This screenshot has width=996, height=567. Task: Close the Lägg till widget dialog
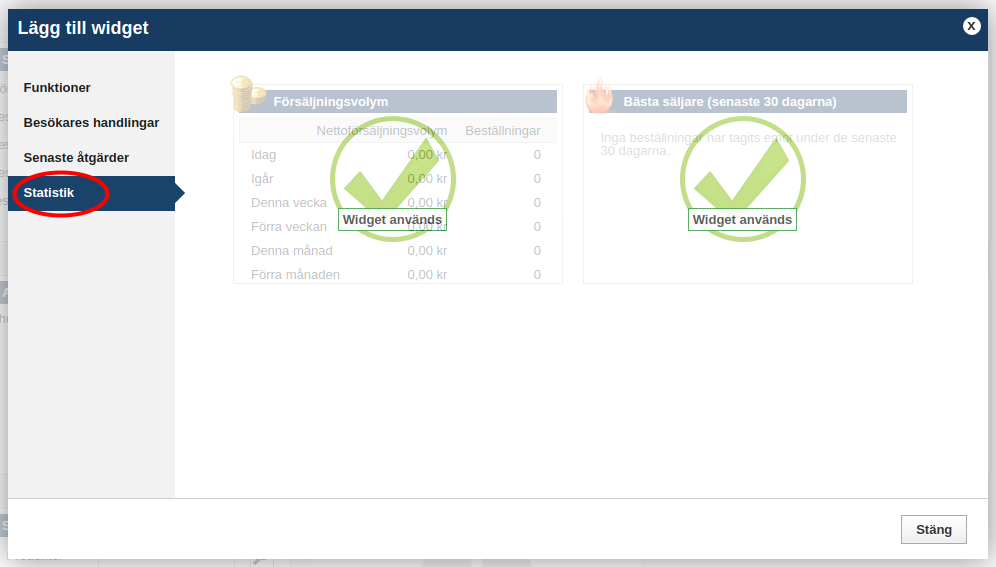[x=971, y=26]
